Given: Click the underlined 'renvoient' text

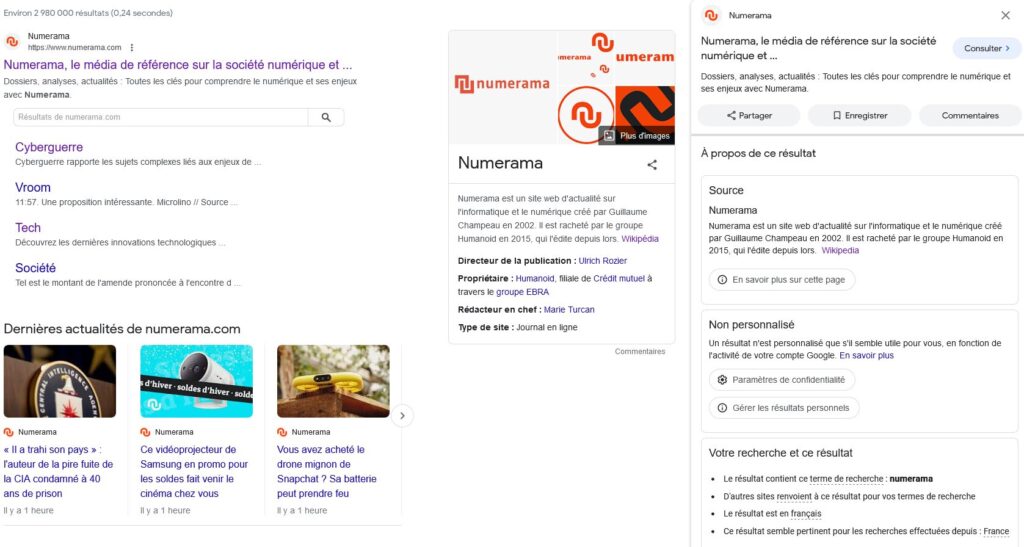Looking at the screenshot, I should [793, 496].
